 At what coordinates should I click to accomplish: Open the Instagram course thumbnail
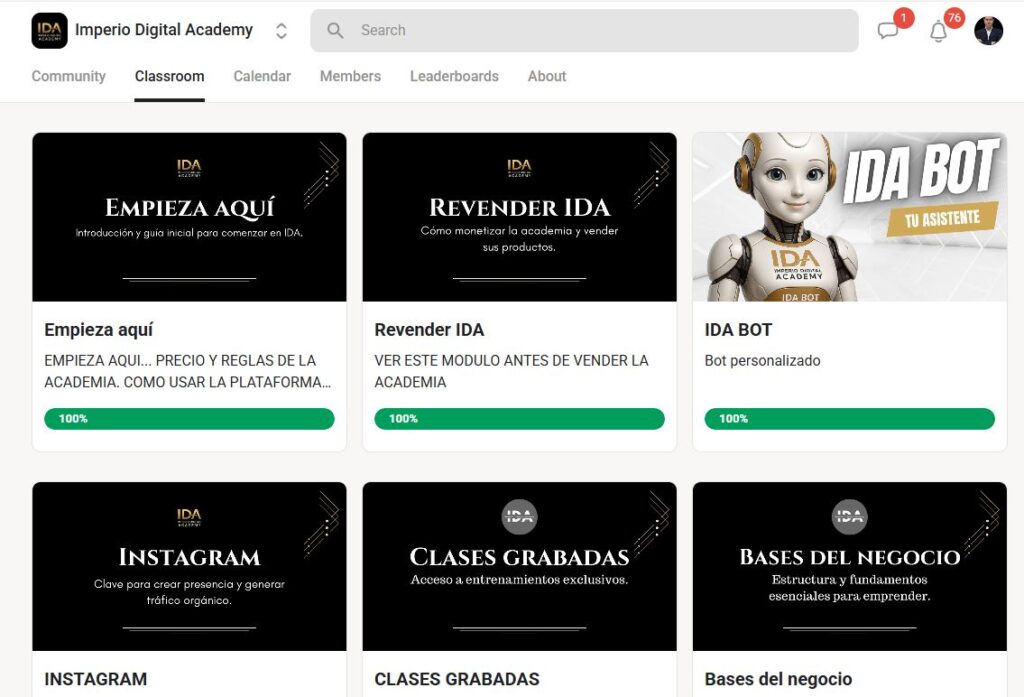(x=189, y=566)
